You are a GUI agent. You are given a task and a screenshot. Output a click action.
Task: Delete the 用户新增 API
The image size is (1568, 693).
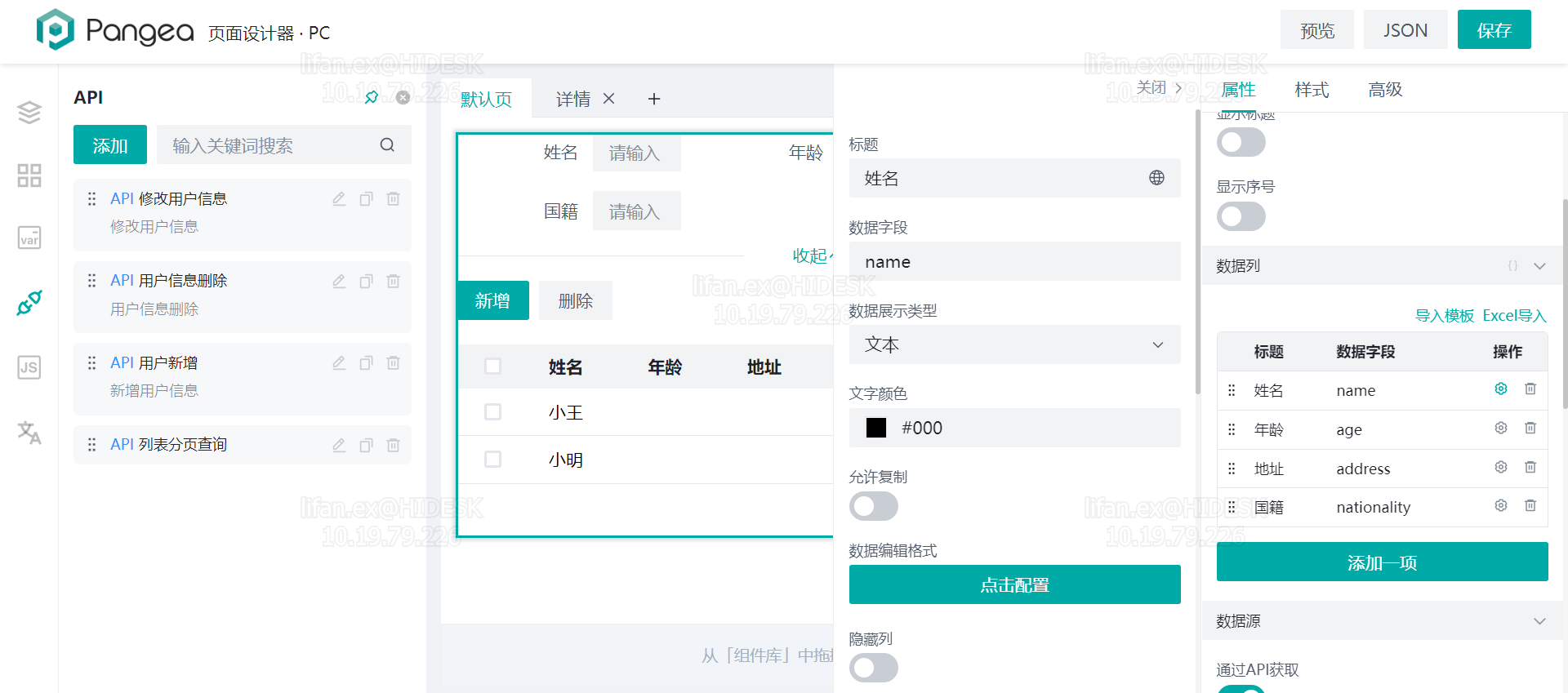click(393, 362)
